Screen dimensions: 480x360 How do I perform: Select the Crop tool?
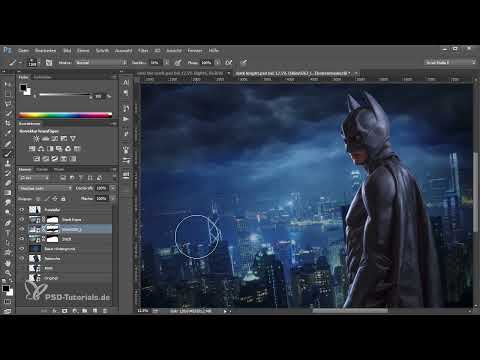point(7,123)
